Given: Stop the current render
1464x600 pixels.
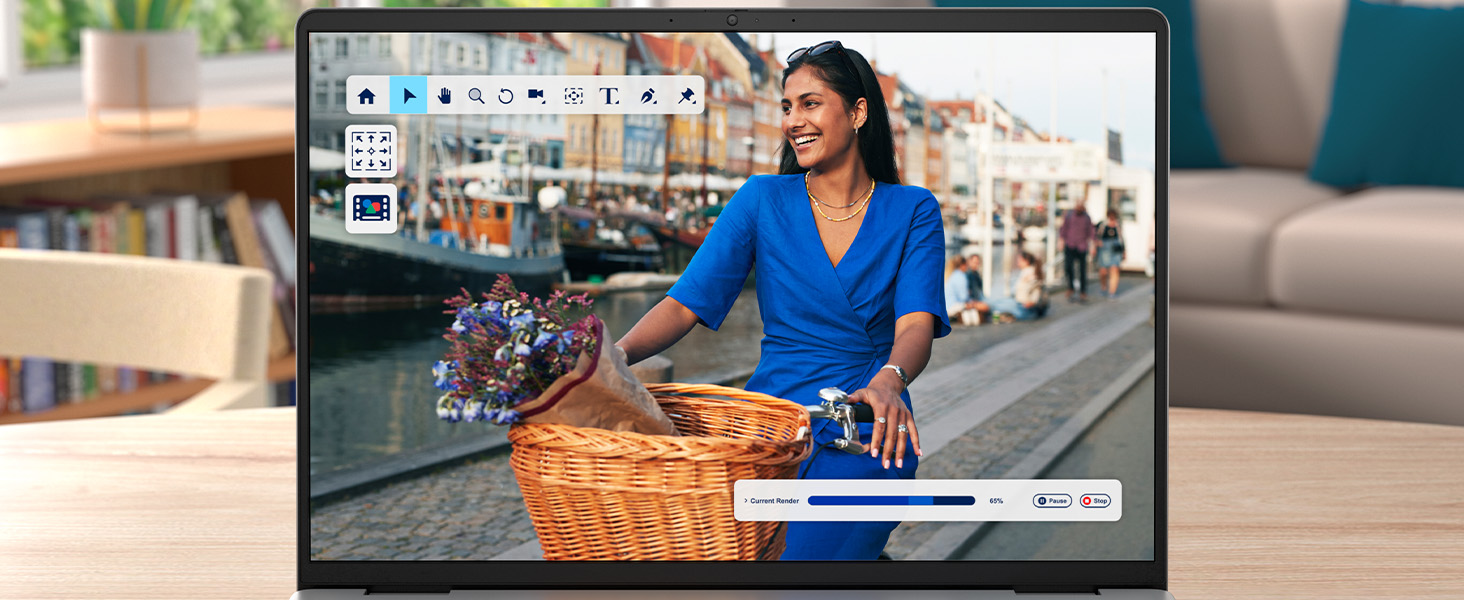Looking at the screenshot, I should click(1095, 501).
